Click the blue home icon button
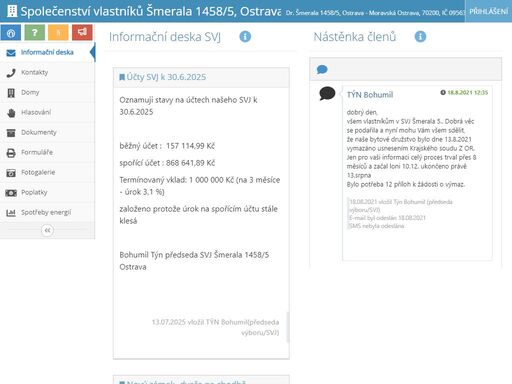The width and height of the screenshot is (512, 384). 11,33
